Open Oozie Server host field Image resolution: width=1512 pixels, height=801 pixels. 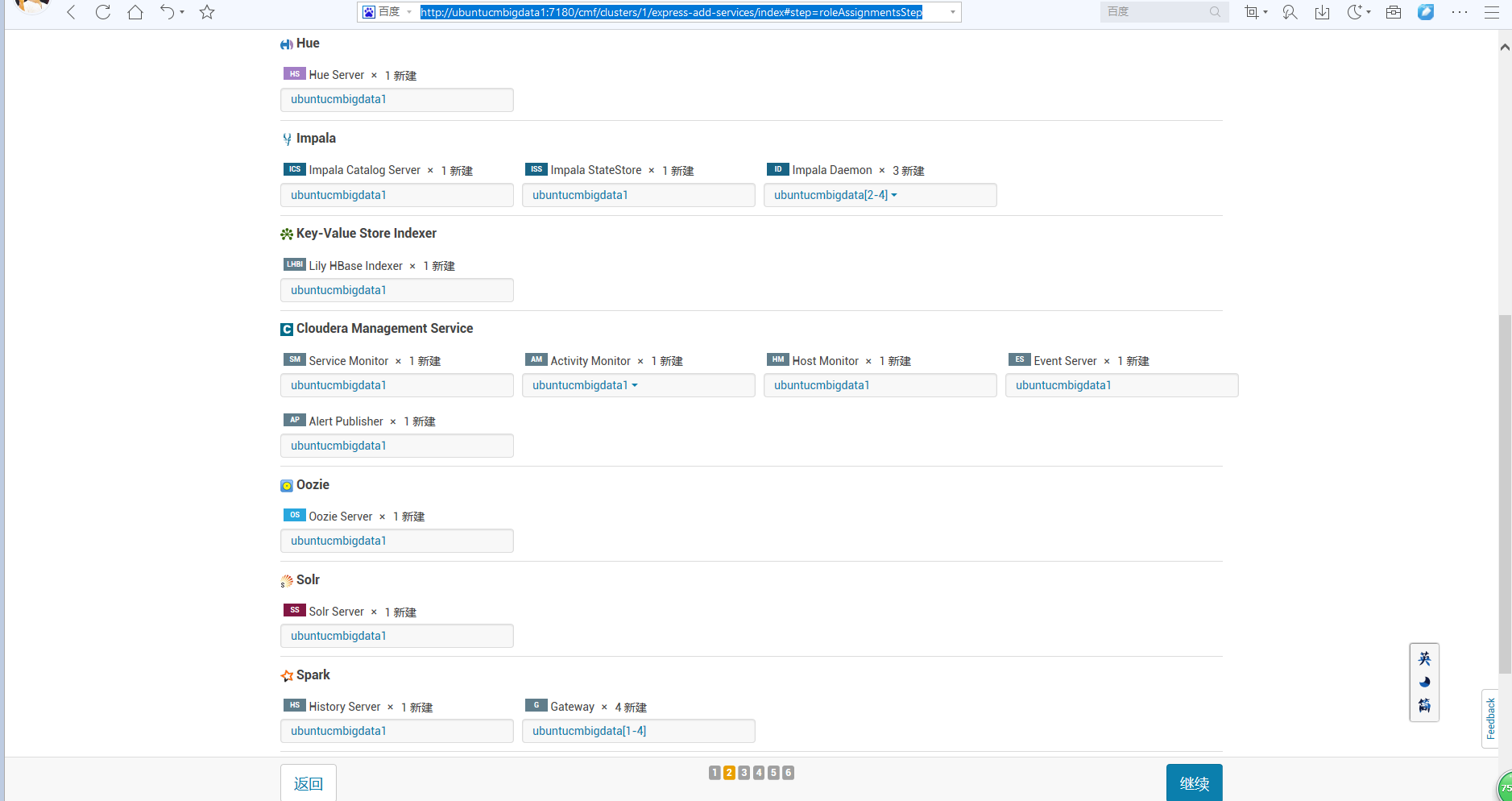[397, 541]
